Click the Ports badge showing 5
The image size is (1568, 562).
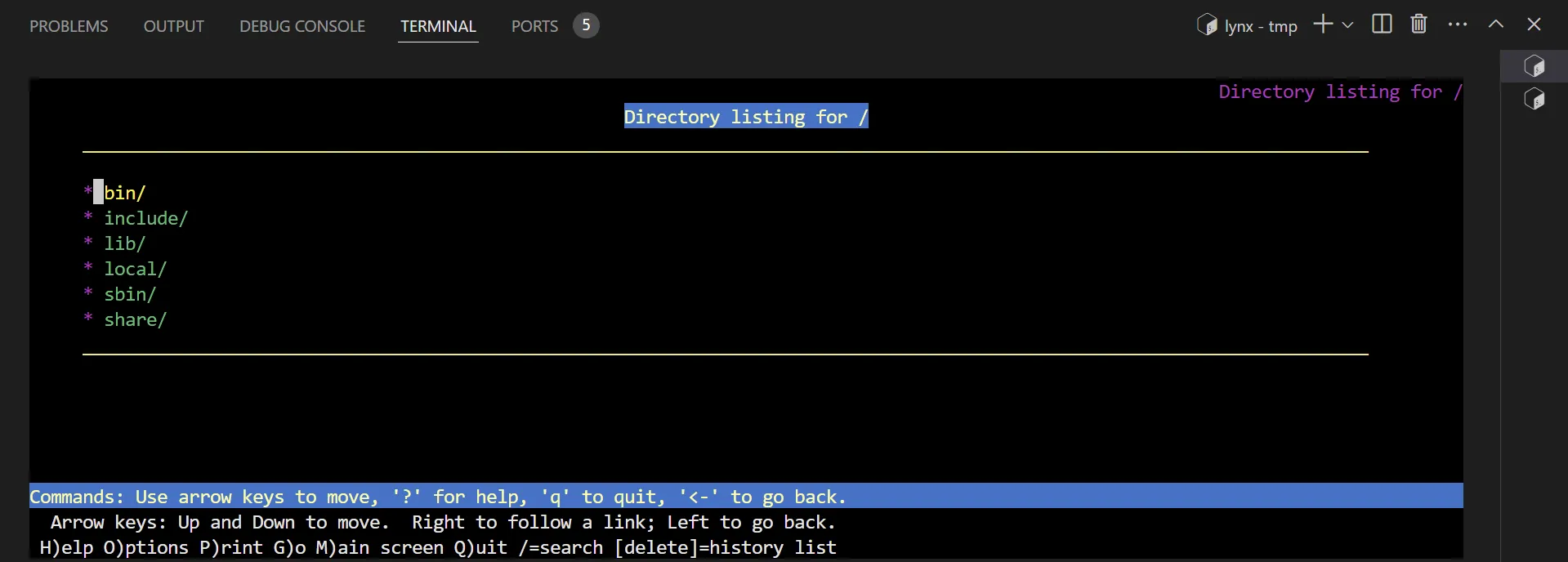pos(586,25)
